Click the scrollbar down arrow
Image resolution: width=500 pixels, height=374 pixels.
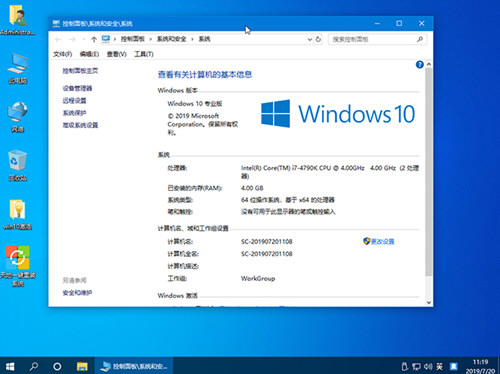pyautogui.click(x=429, y=302)
